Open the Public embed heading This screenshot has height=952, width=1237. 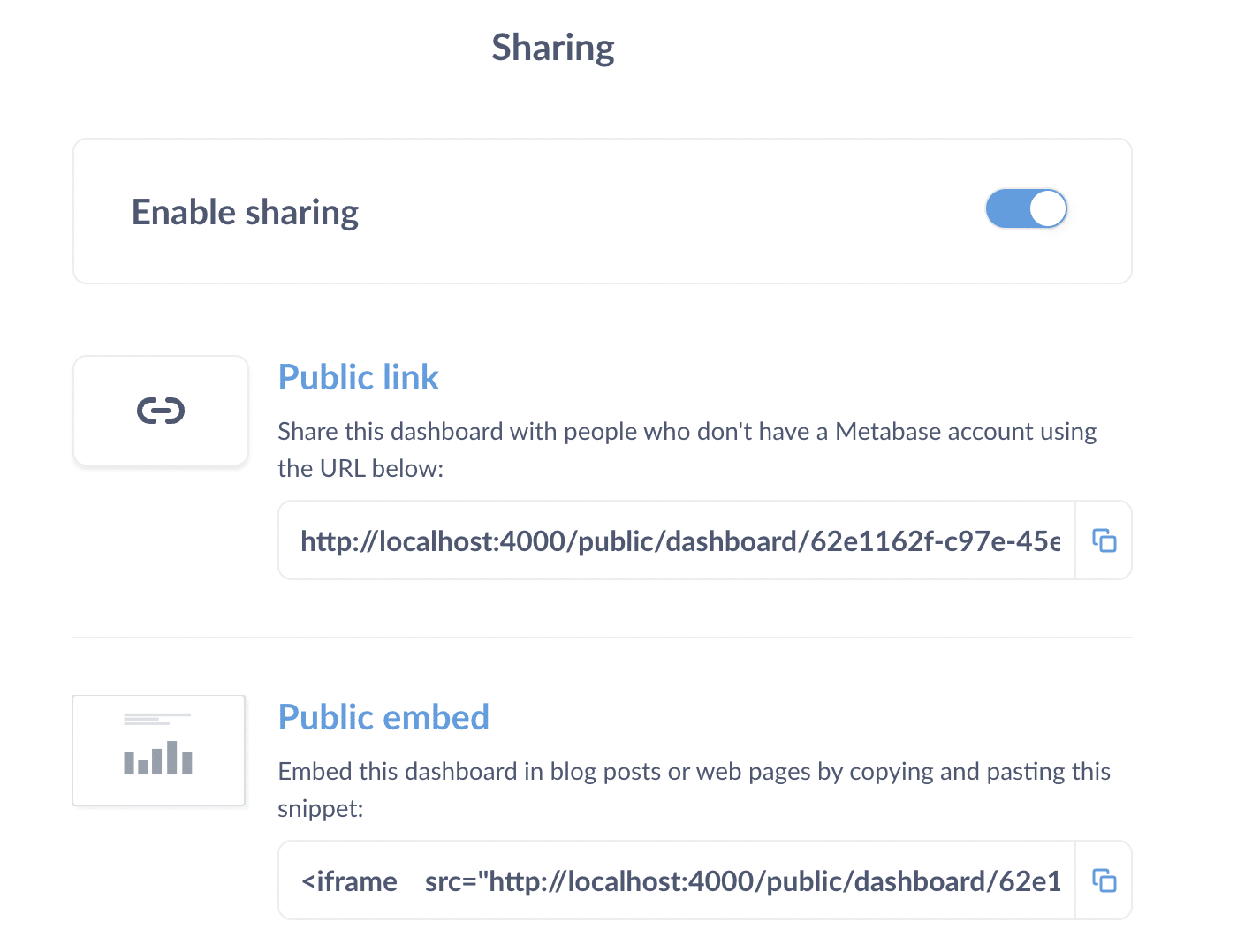[383, 717]
